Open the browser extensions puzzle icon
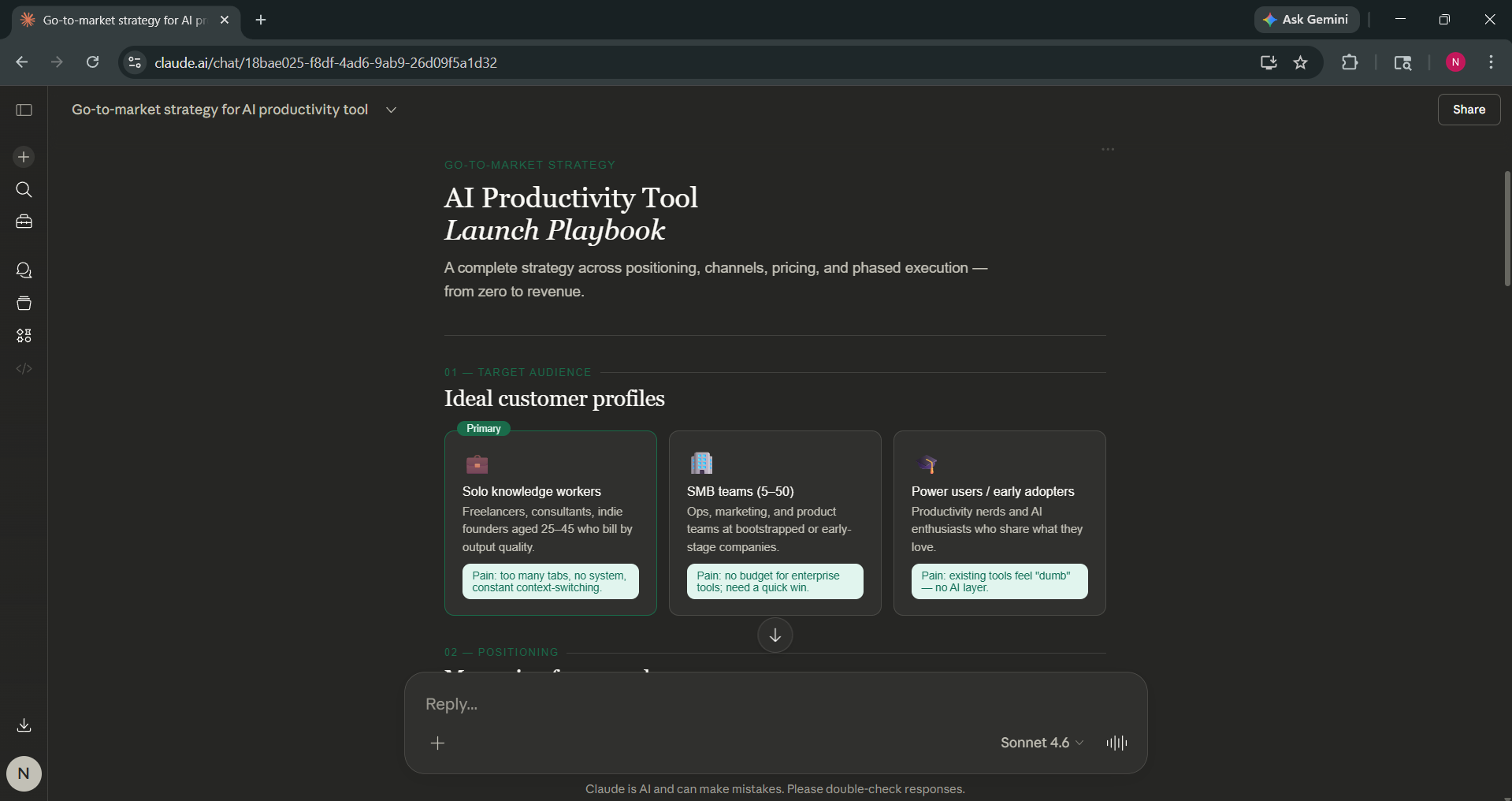 1350,62
